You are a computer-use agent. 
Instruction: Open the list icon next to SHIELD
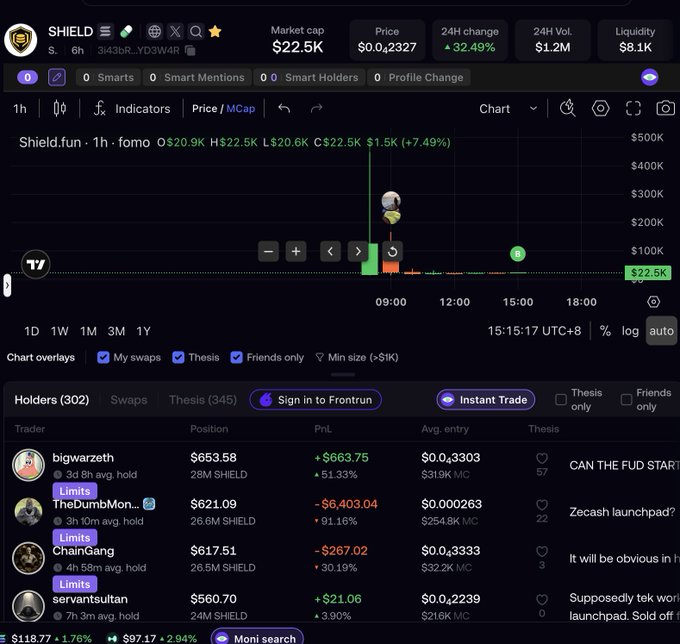(105, 31)
